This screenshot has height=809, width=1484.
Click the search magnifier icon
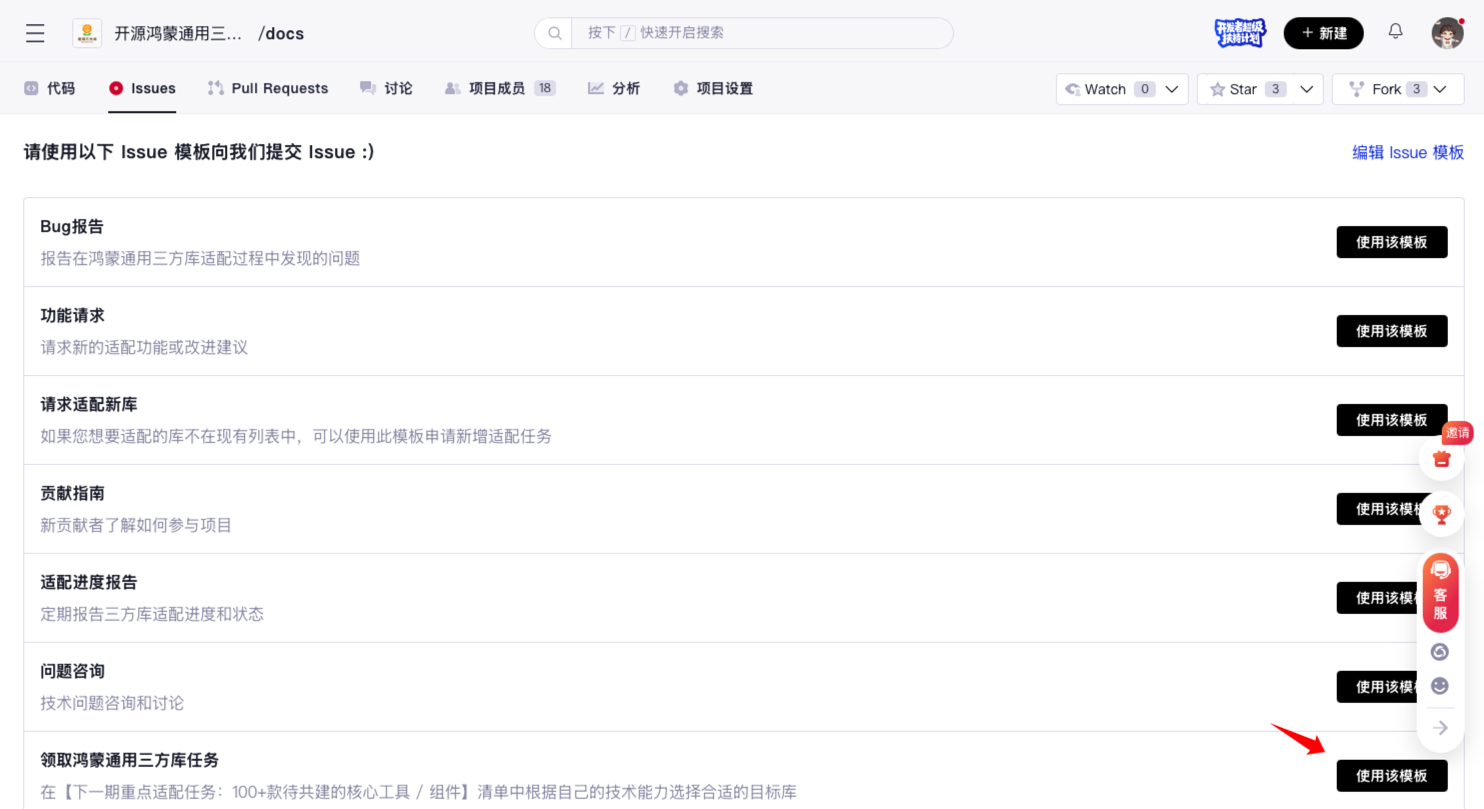coord(553,33)
